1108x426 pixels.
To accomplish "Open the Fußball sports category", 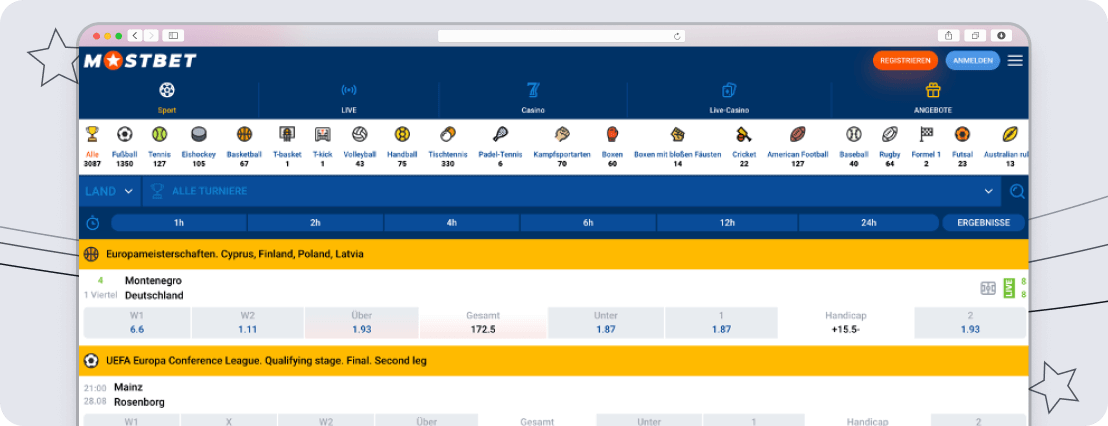I will click(124, 147).
